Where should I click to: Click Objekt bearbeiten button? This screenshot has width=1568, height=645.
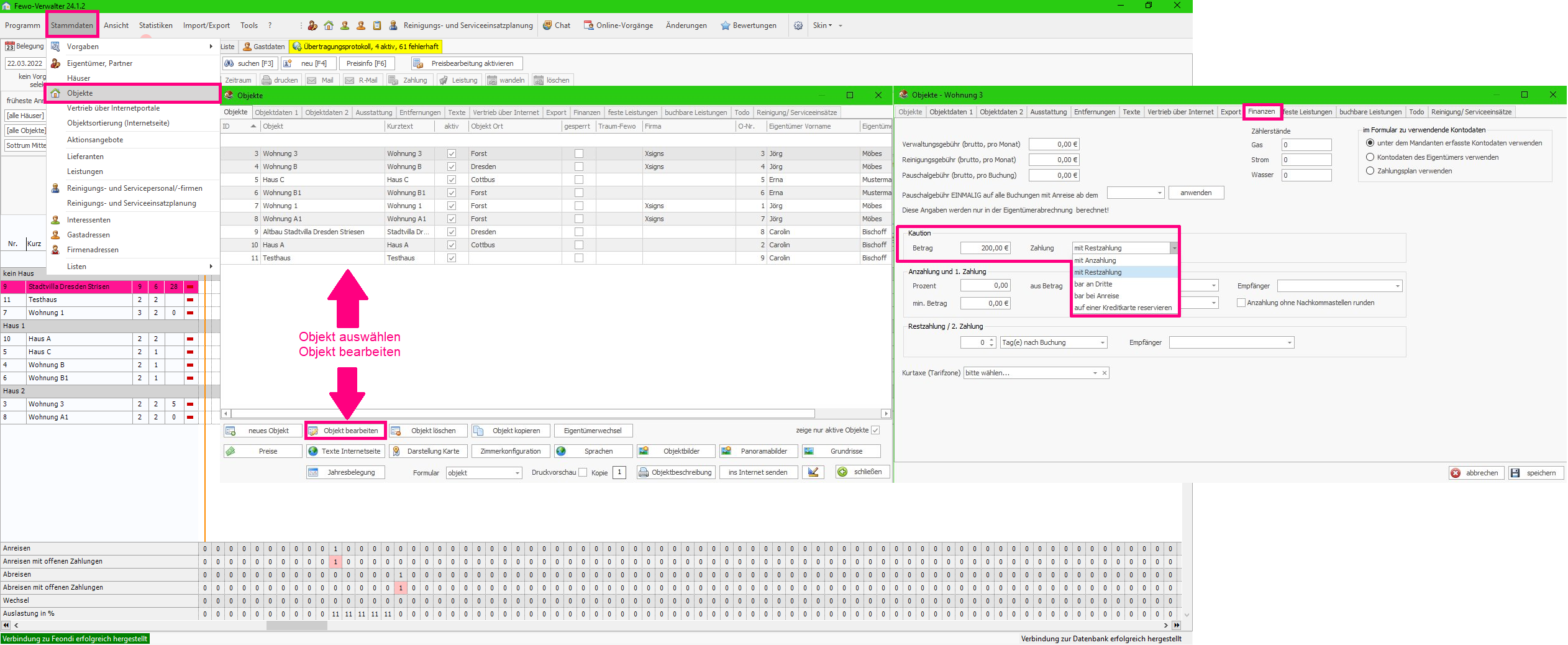click(345, 431)
